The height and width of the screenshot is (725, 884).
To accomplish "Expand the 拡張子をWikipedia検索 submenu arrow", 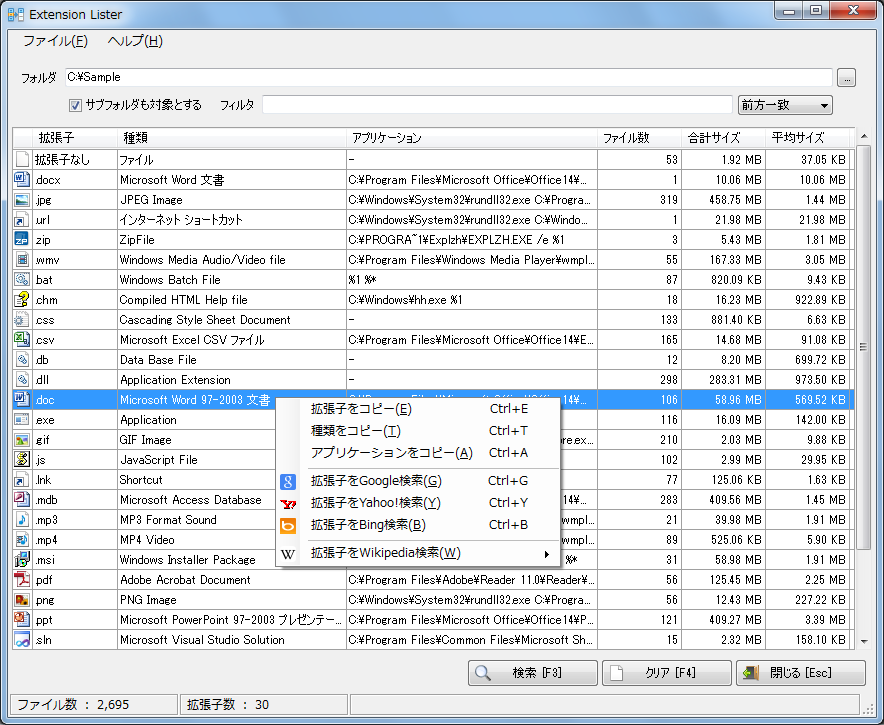I will pos(547,554).
